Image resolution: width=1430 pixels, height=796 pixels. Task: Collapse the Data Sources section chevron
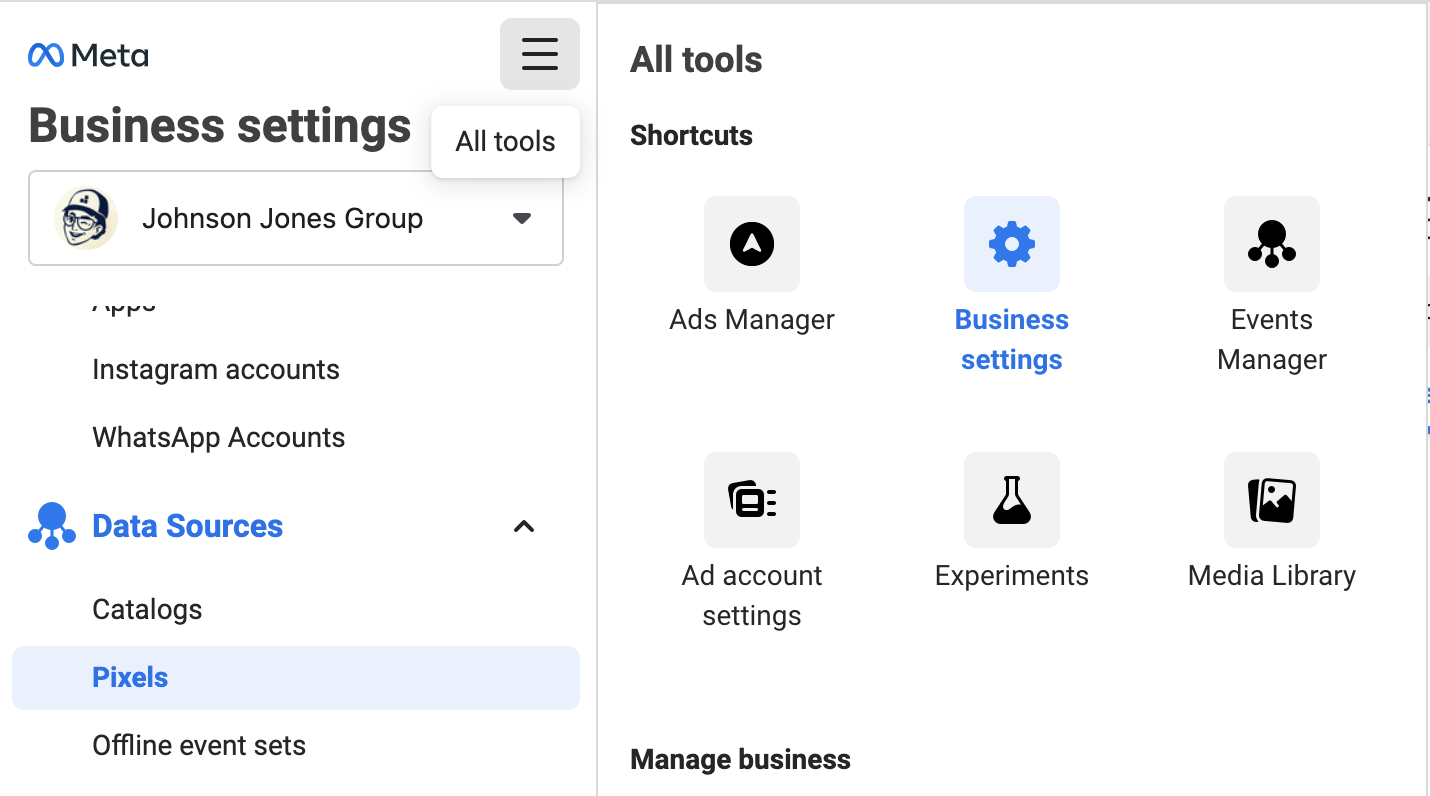point(523,526)
